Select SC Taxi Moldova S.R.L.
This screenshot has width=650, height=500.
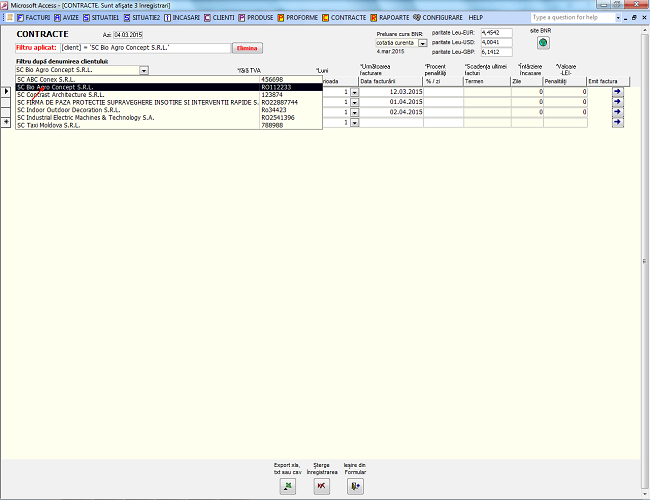(x=169, y=125)
